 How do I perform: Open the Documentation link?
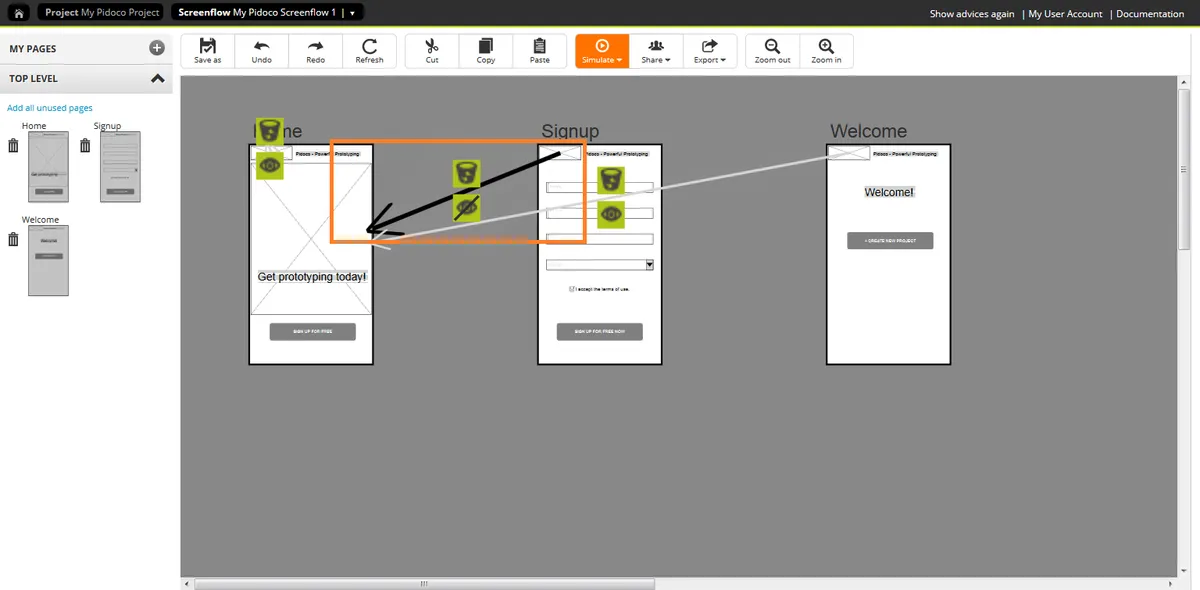point(1150,14)
